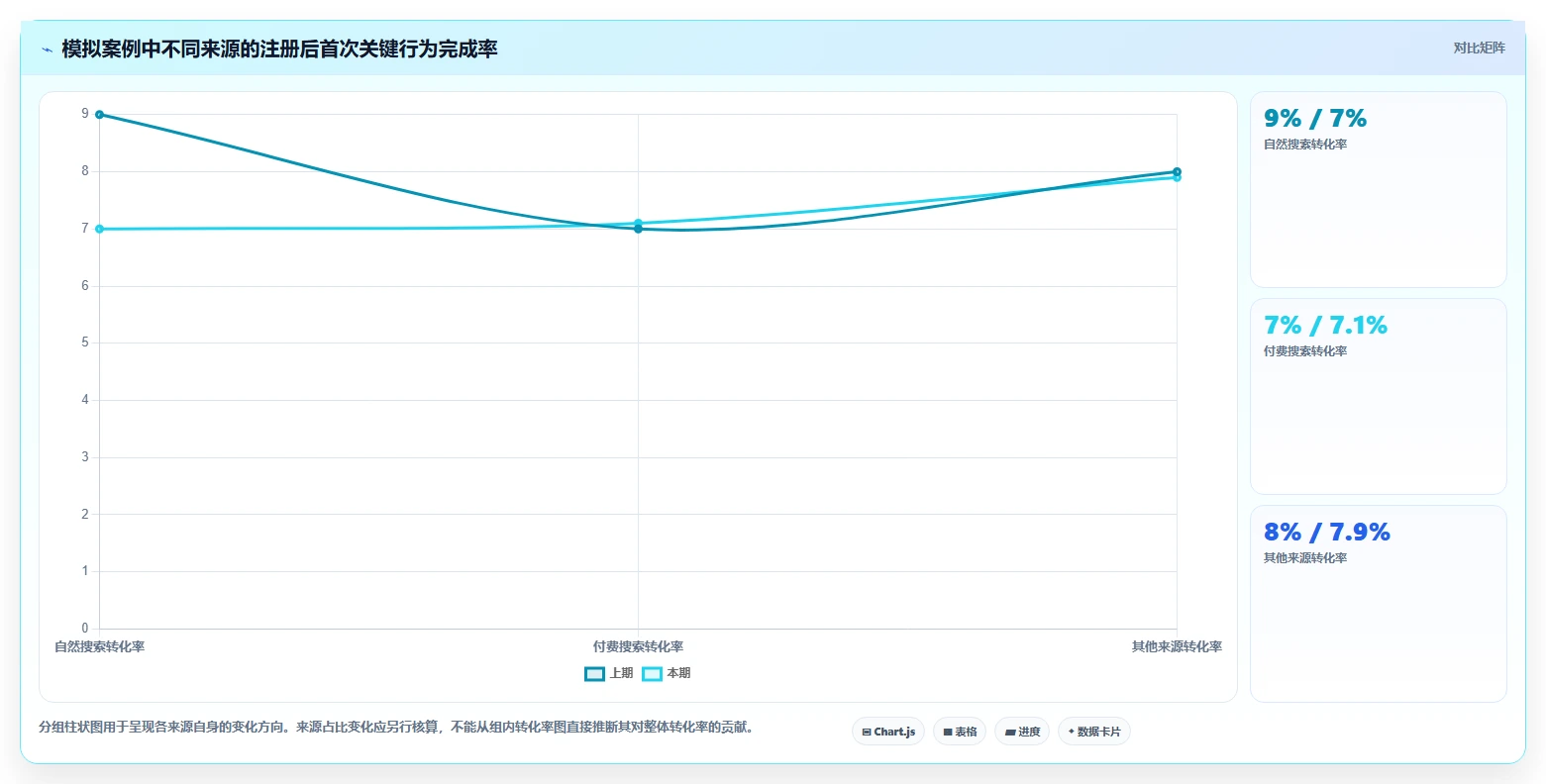The width and height of the screenshot is (1546, 784).
Task: Click the 上期 data point at 付费搜索转化率
Action: (638, 229)
